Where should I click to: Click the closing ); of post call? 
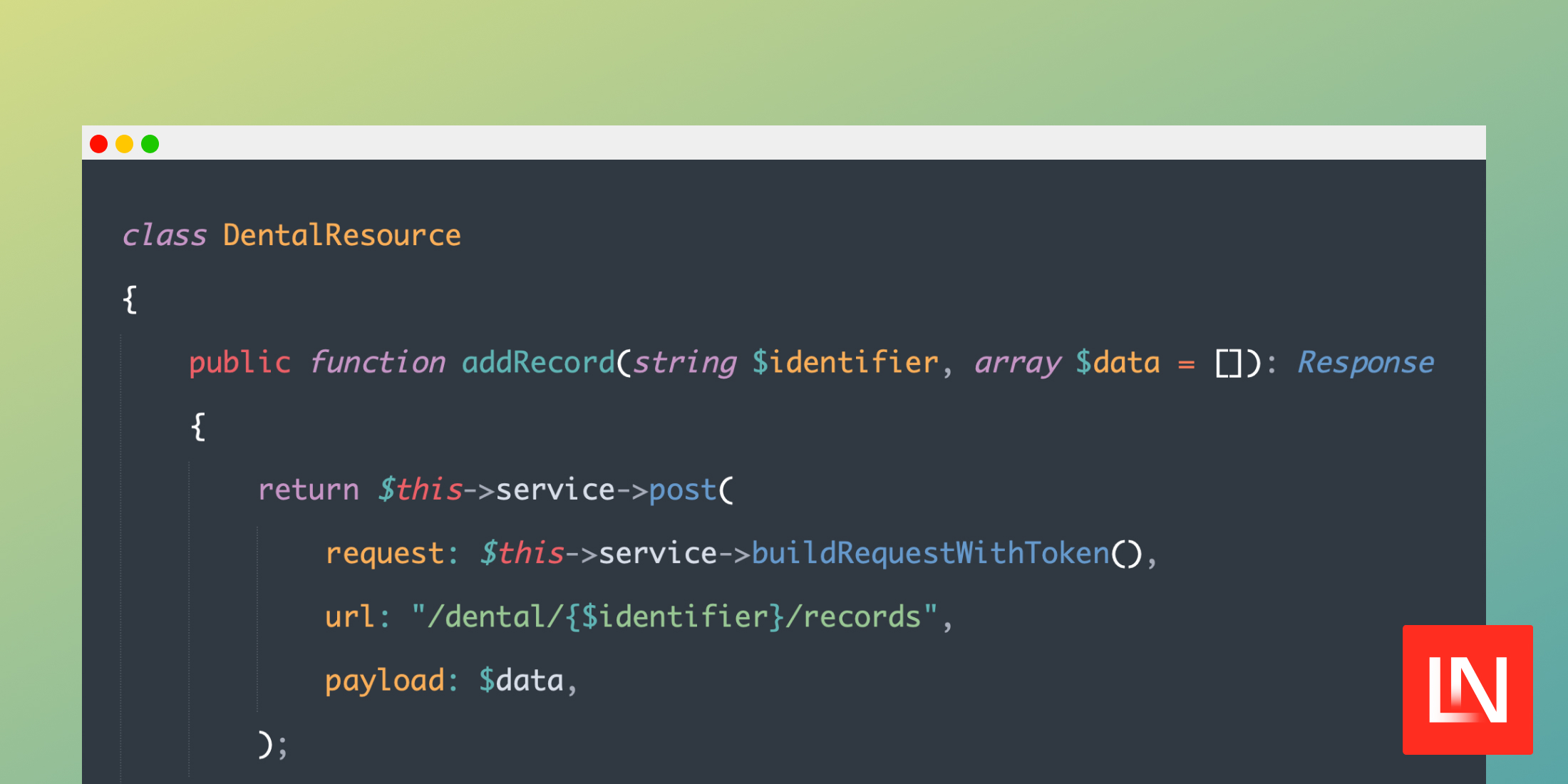tap(273, 745)
